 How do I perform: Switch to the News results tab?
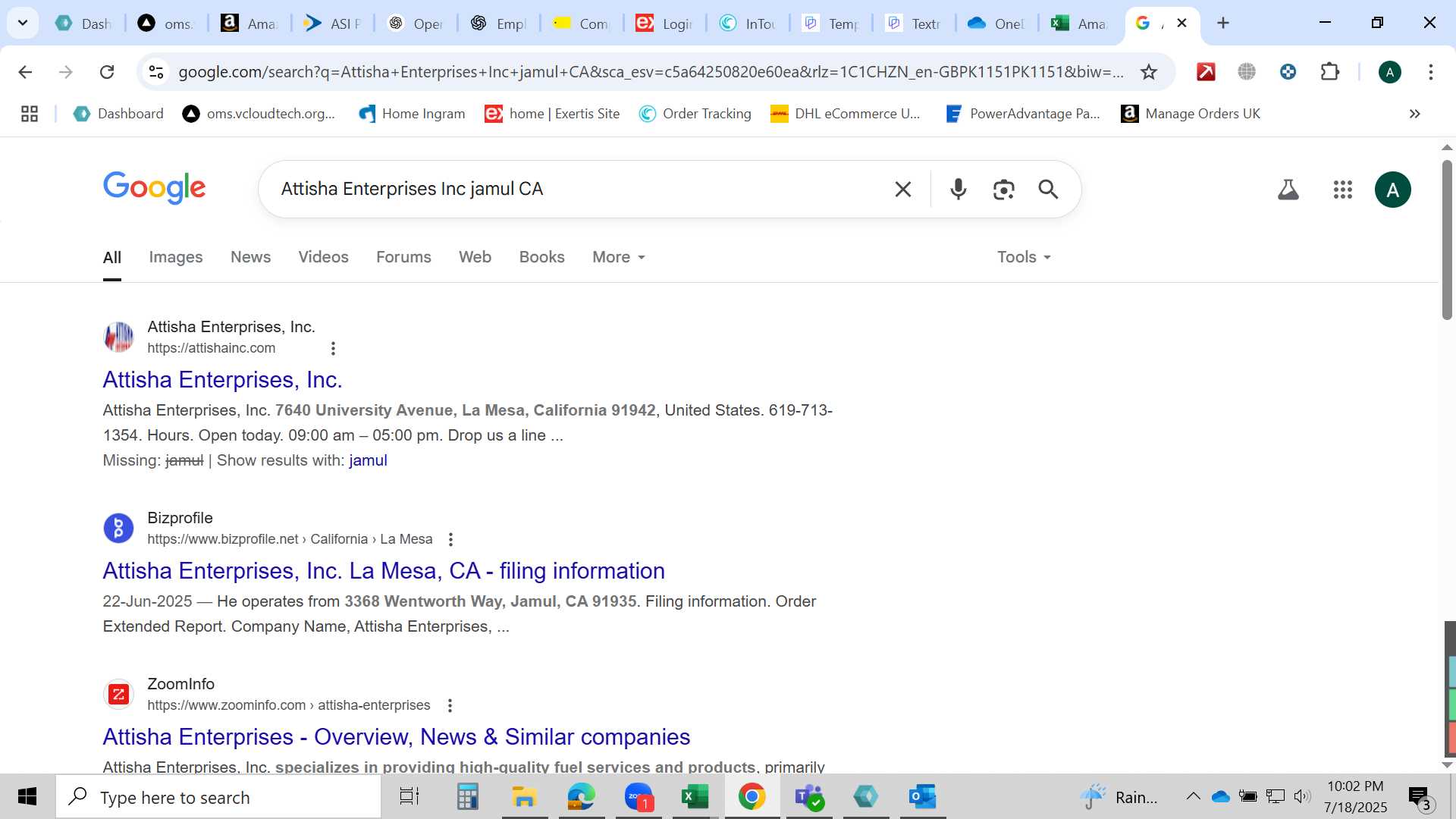pyautogui.click(x=250, y=257)
